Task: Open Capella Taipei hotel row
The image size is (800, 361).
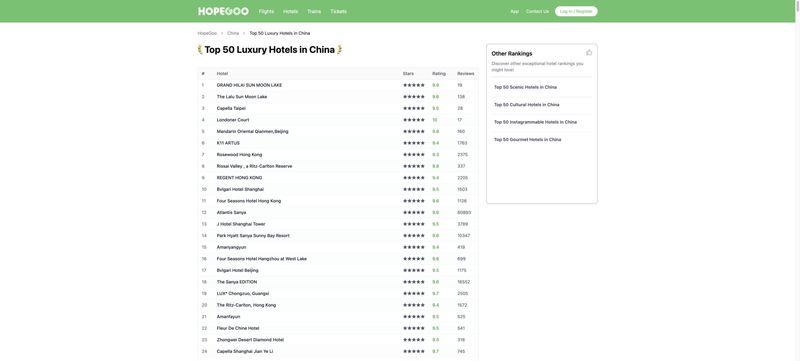Action: (231, 108)
